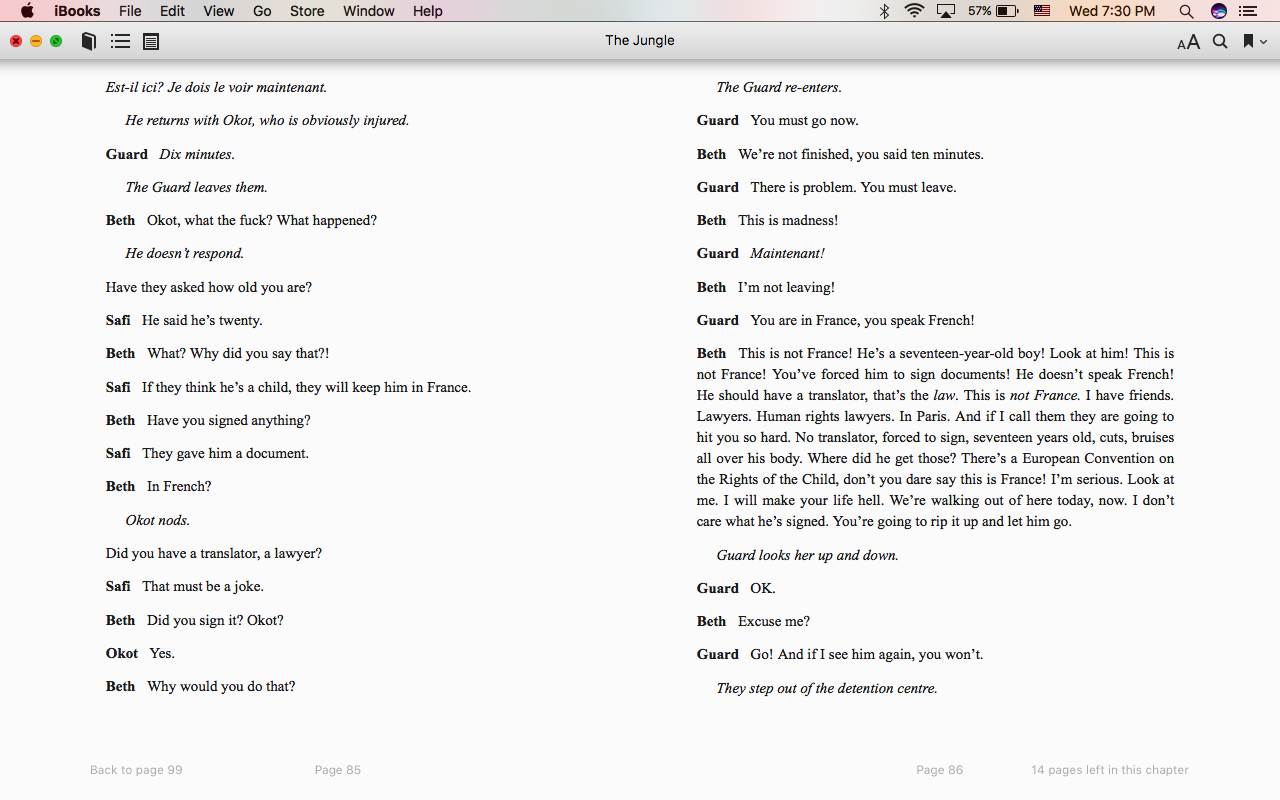Click the Guard's italic "Maintenant!"
The width and height of the screenshot is (1280, 800).
[x=787, y=254]
